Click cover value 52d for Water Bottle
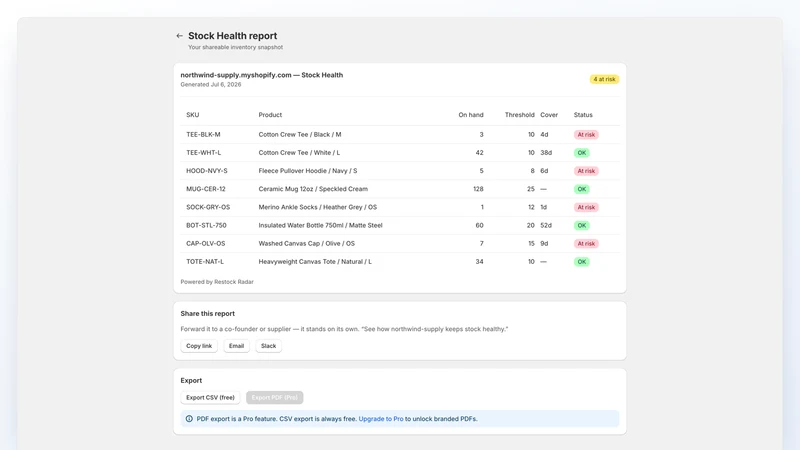The image size is (800, 450). click(x=546, y=225)
